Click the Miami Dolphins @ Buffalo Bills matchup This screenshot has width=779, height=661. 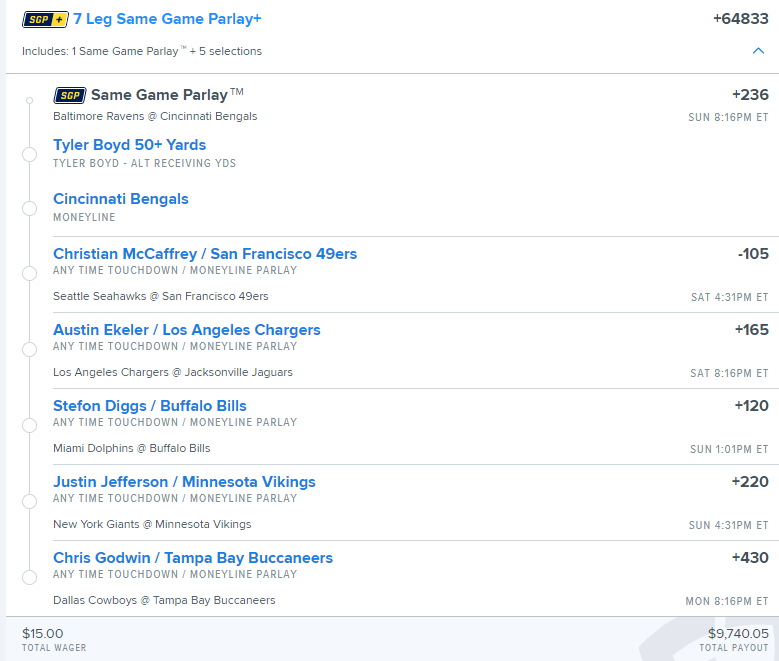tap(132, 448)
